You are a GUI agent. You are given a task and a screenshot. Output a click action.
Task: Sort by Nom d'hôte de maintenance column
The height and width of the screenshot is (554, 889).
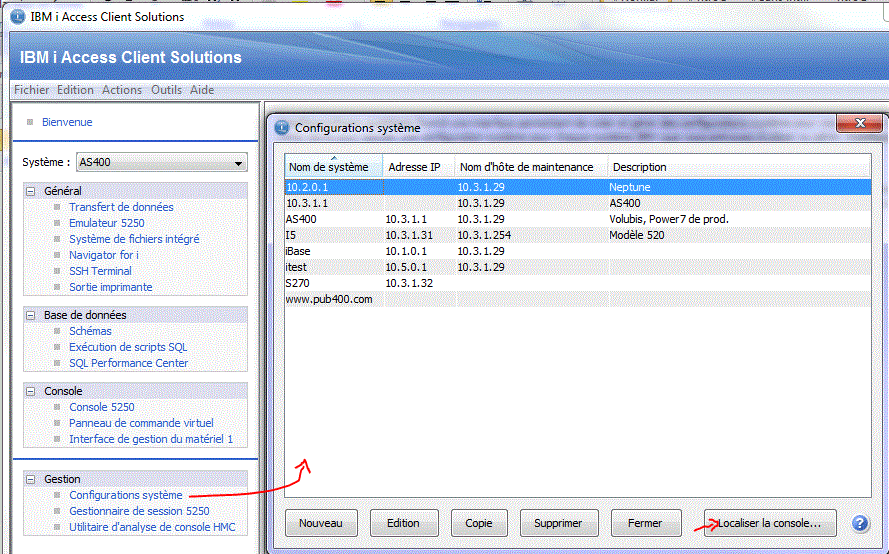coord(531,167)
